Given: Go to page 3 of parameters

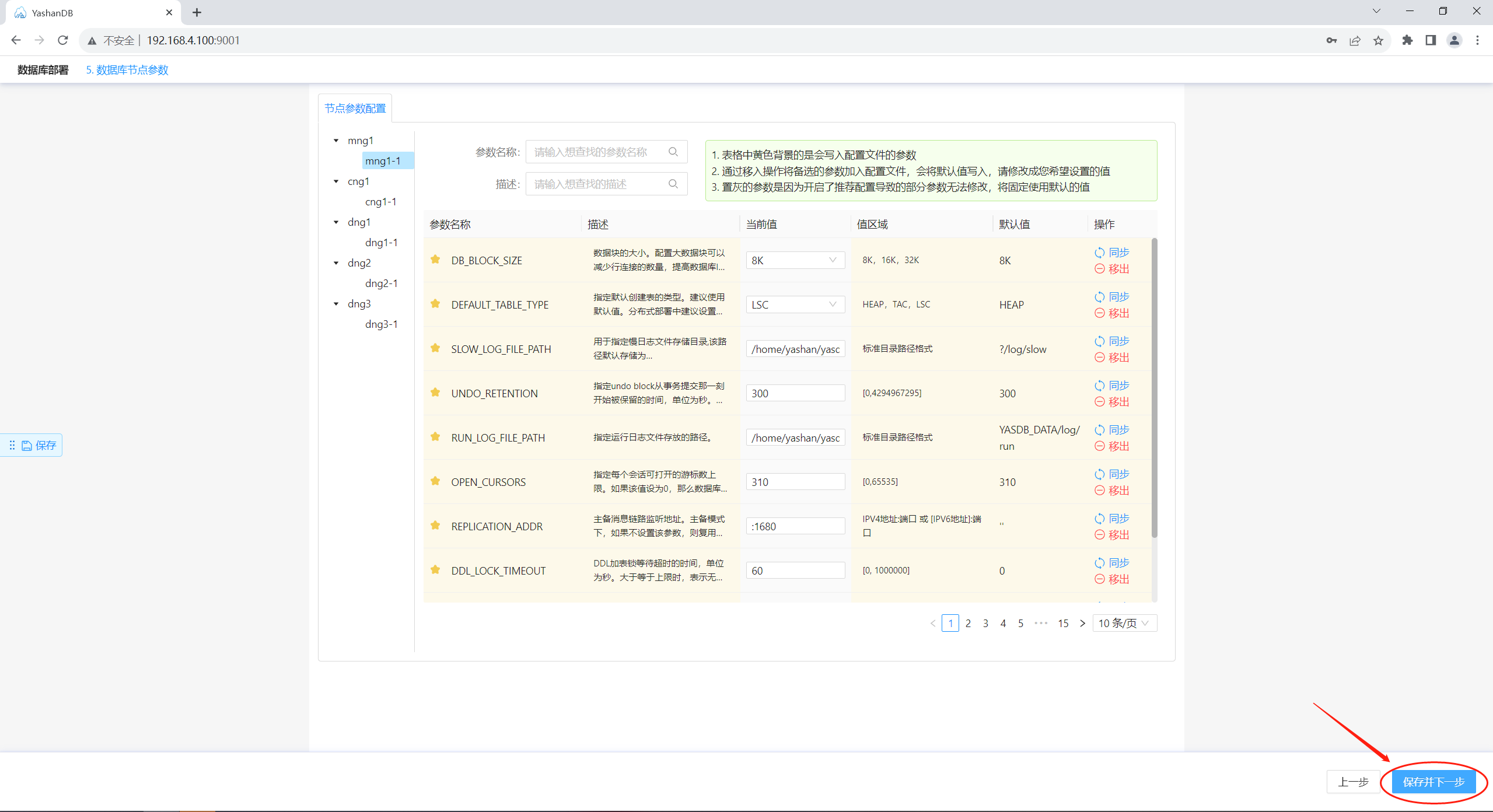Looking at the screenshot, I should [x=985, y=623].
